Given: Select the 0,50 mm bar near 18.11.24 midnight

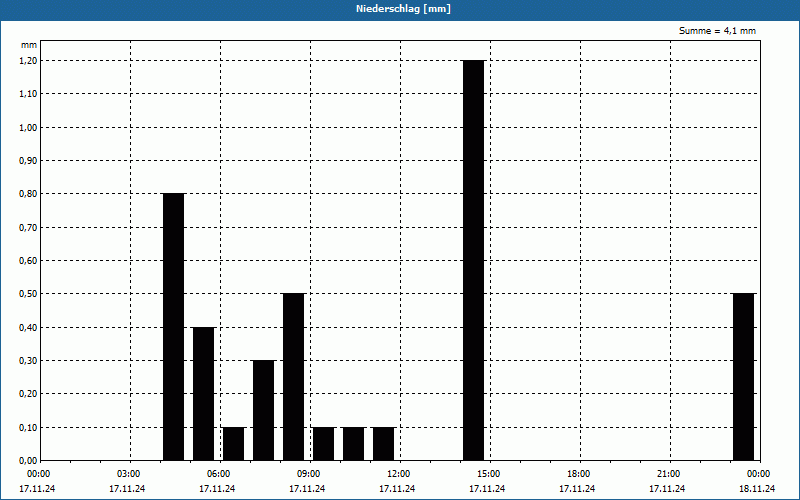Looking at the screenshot, I should click(x=743, y=377).
